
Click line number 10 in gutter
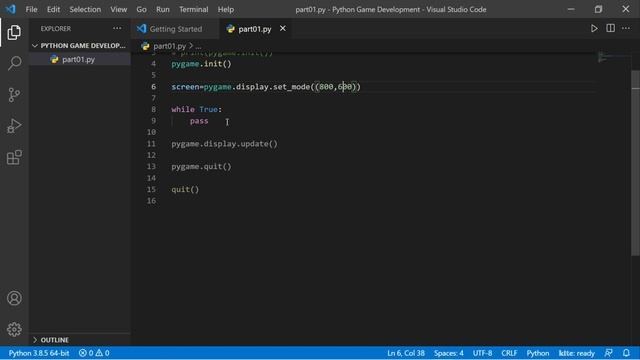tap(151, 132)
